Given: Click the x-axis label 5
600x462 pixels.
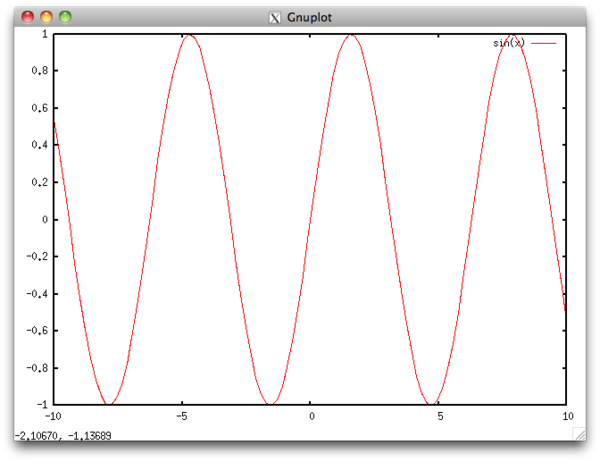Looking at the screenshot, I should click(440, 416).
